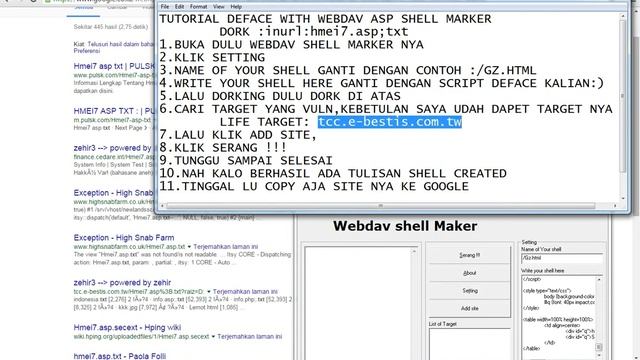Image resolution: width=640 pixels, height=360 pixels.
Task: Click the 'Name of Your shell' input field
Action: pos(562,258)
